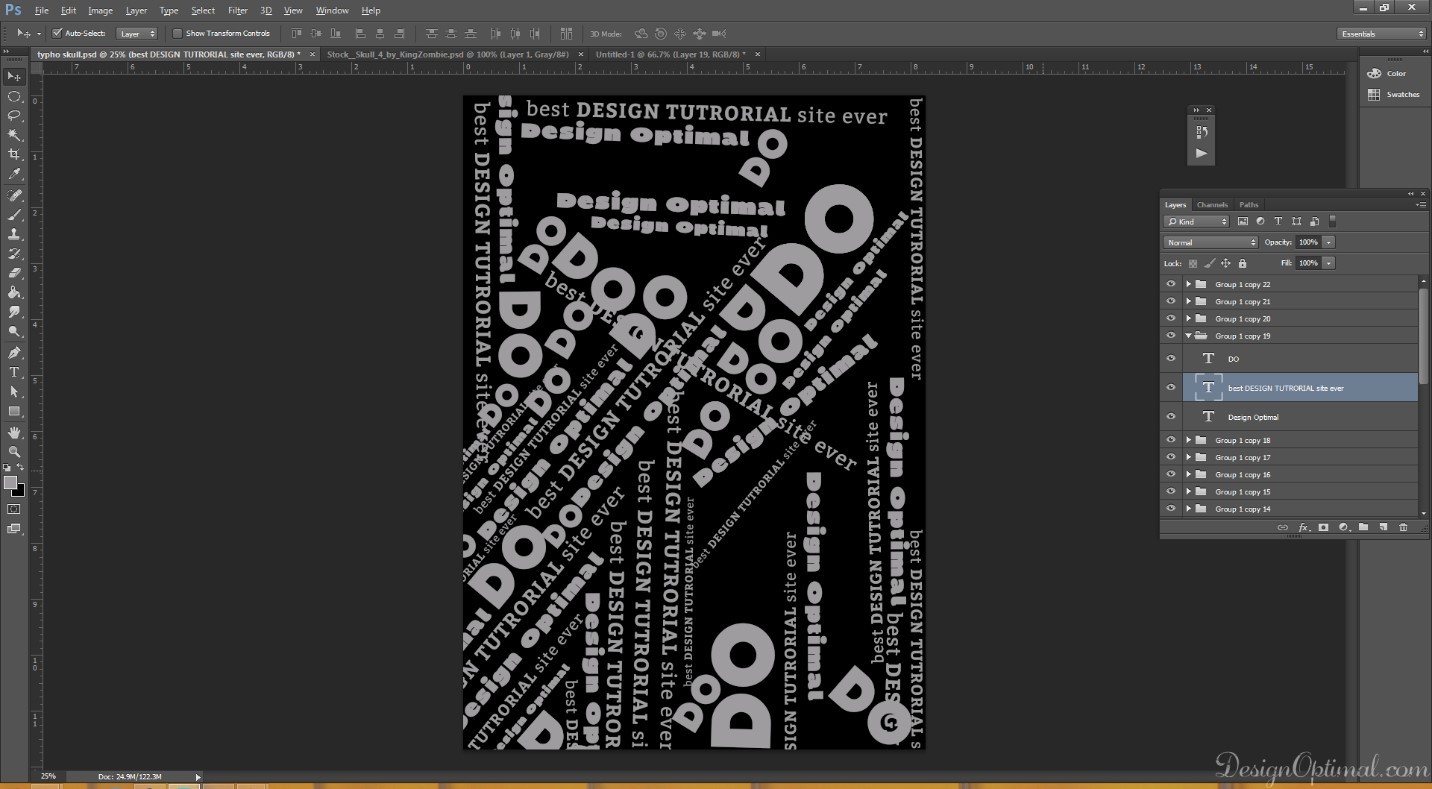
Task: Open the Swatches panel button
Action: (1393, 94)
